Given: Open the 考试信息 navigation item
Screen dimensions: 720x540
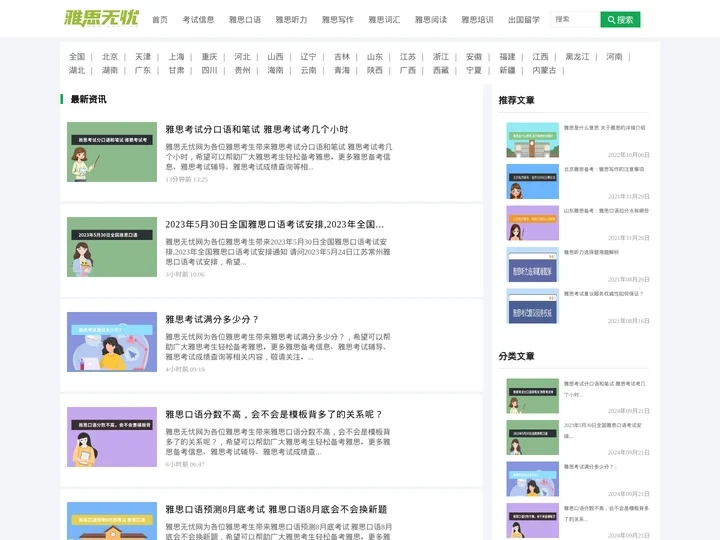Looking at the screenshot, I should [198, 20].
